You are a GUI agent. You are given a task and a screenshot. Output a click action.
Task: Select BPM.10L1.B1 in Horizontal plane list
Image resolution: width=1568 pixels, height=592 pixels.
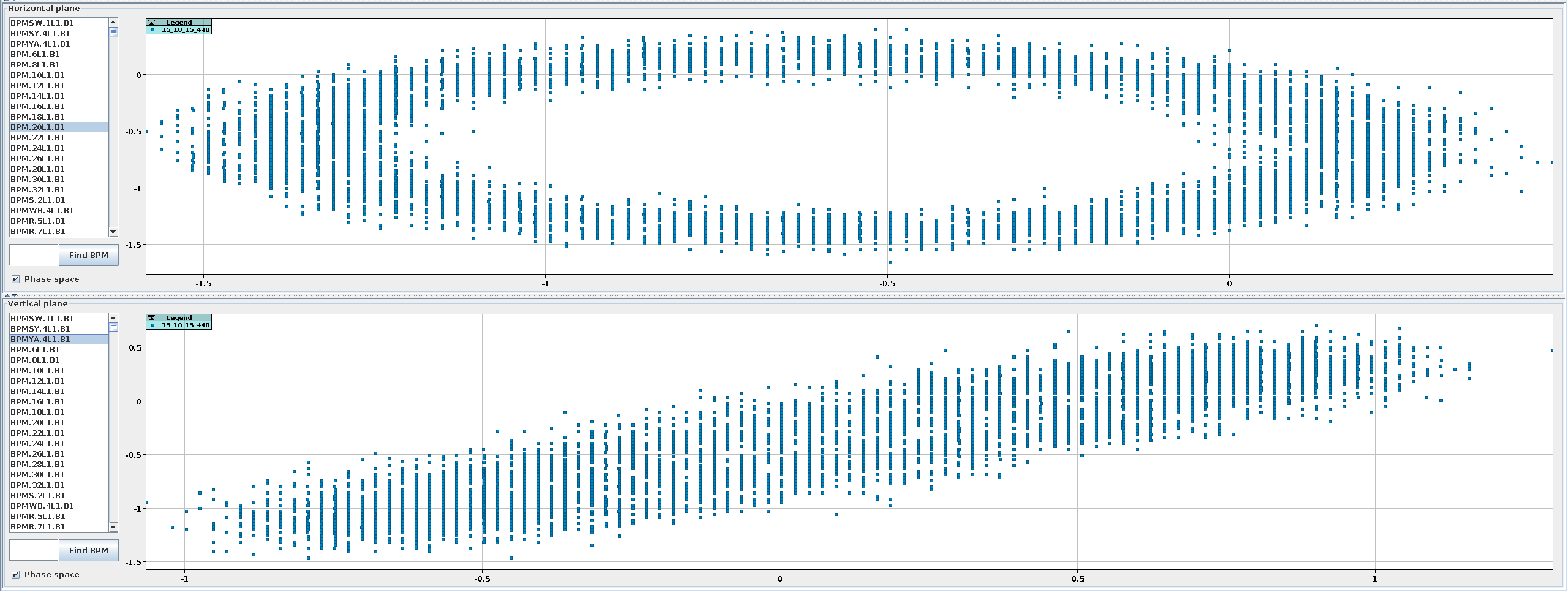point(59,75)
